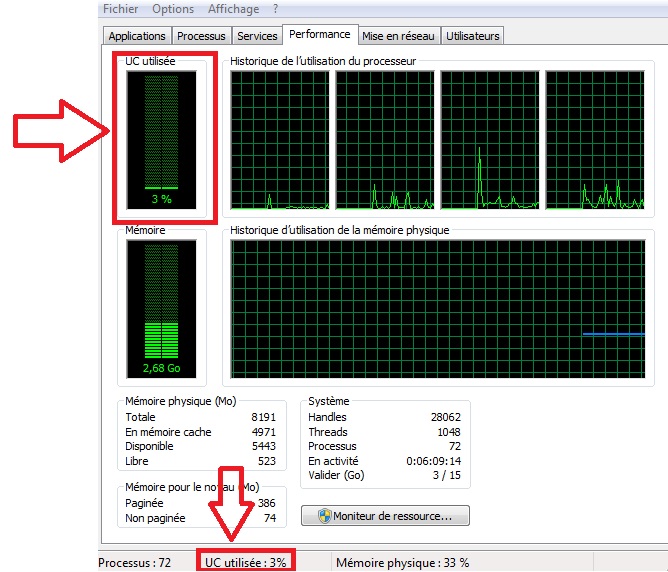This screenshot has width=668, height=572.
Task: Click the Moniteur de ressource button
Action: pyautogui.click(x=385, y=516)
